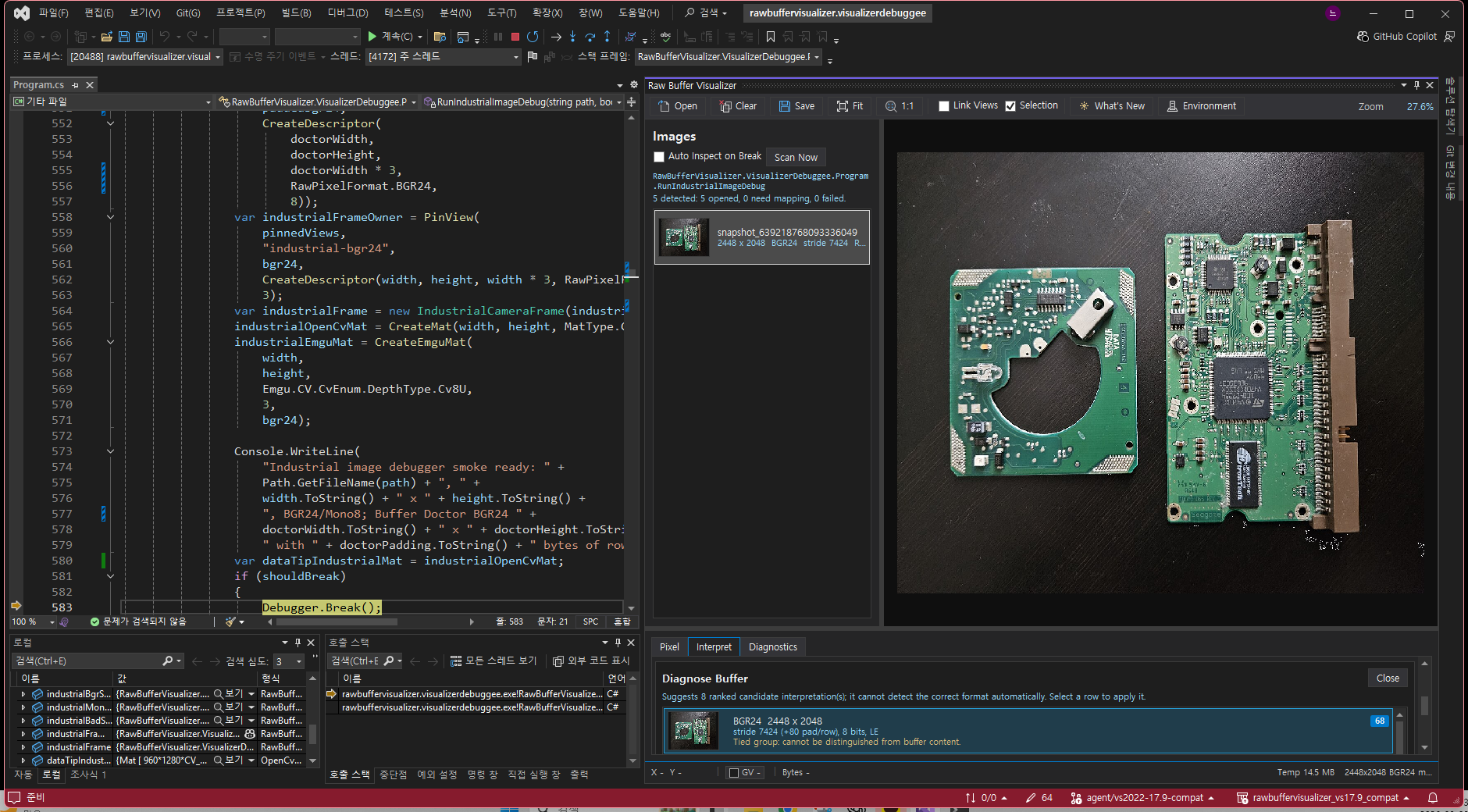This screenshot has width=1468, height=812.
Task: Click the Locals panel vertical scrollbar thumb
Action: point(312,734)
